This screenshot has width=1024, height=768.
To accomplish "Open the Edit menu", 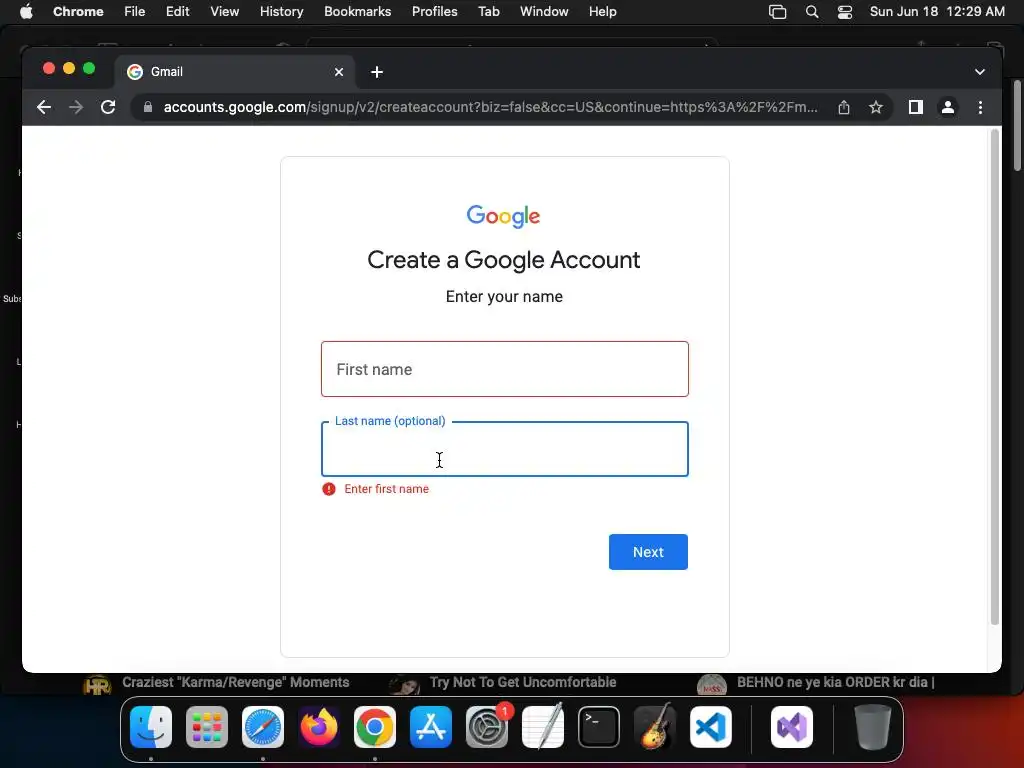I will (x=177, y=11).
